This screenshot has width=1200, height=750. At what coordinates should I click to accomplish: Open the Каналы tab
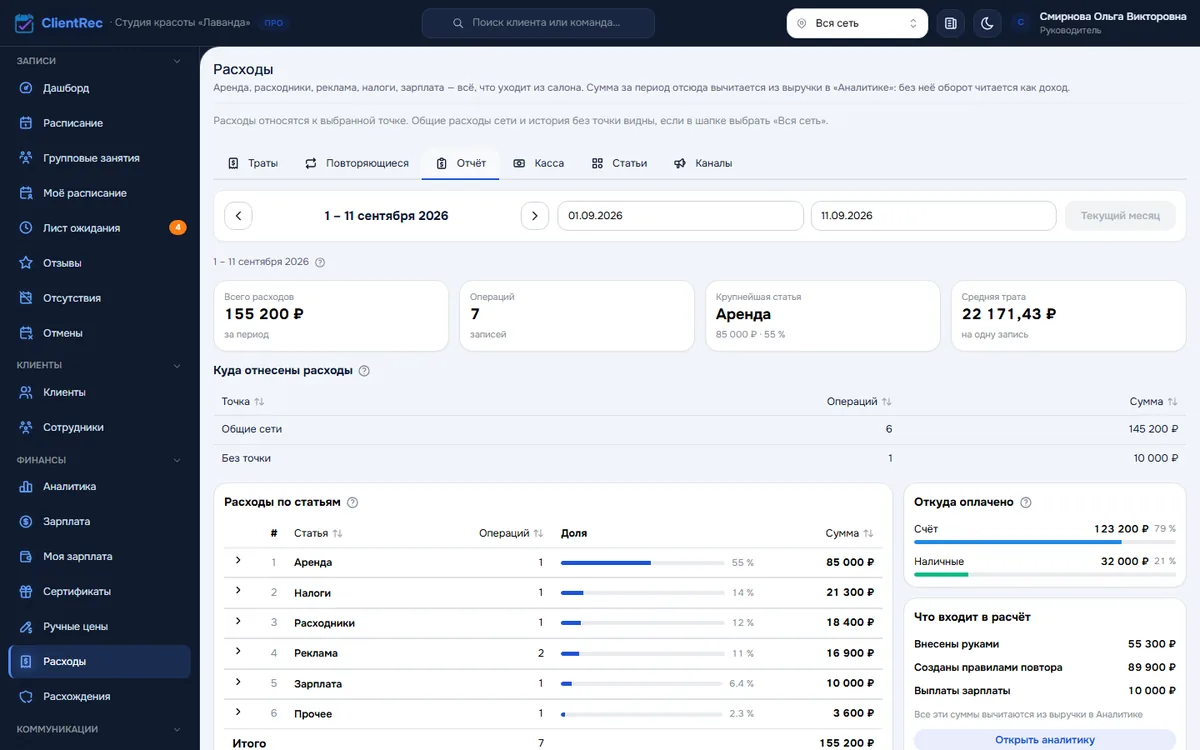pos(703,163)
